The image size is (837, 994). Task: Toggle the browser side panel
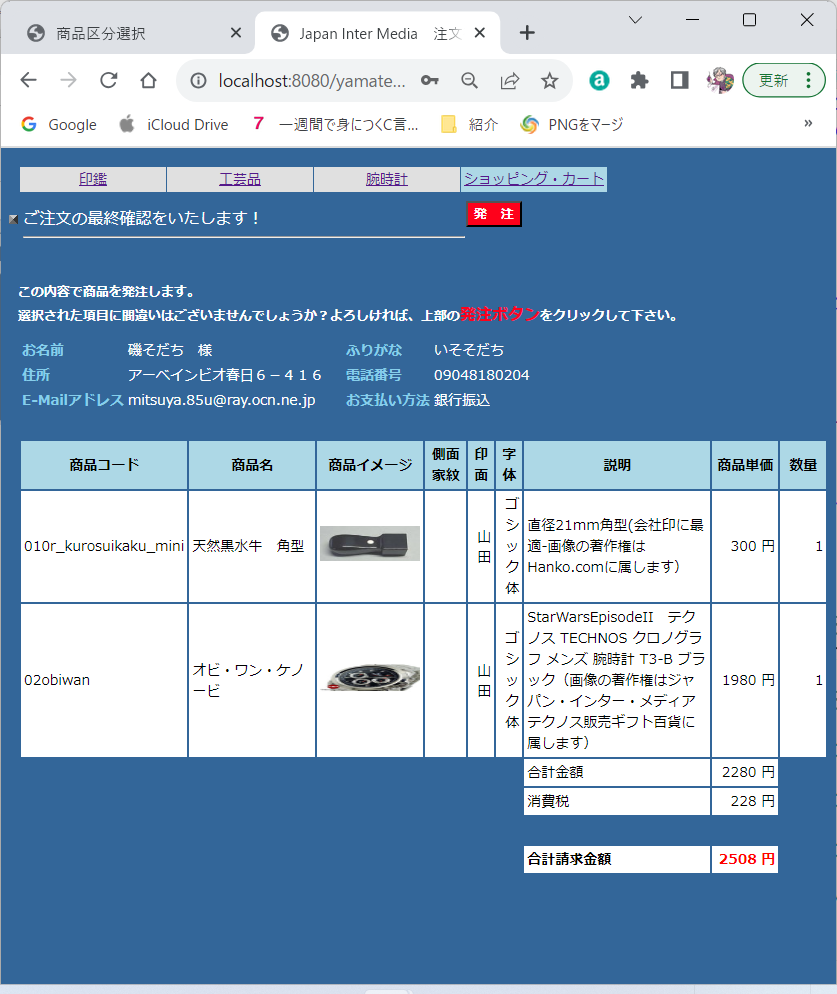679,81
